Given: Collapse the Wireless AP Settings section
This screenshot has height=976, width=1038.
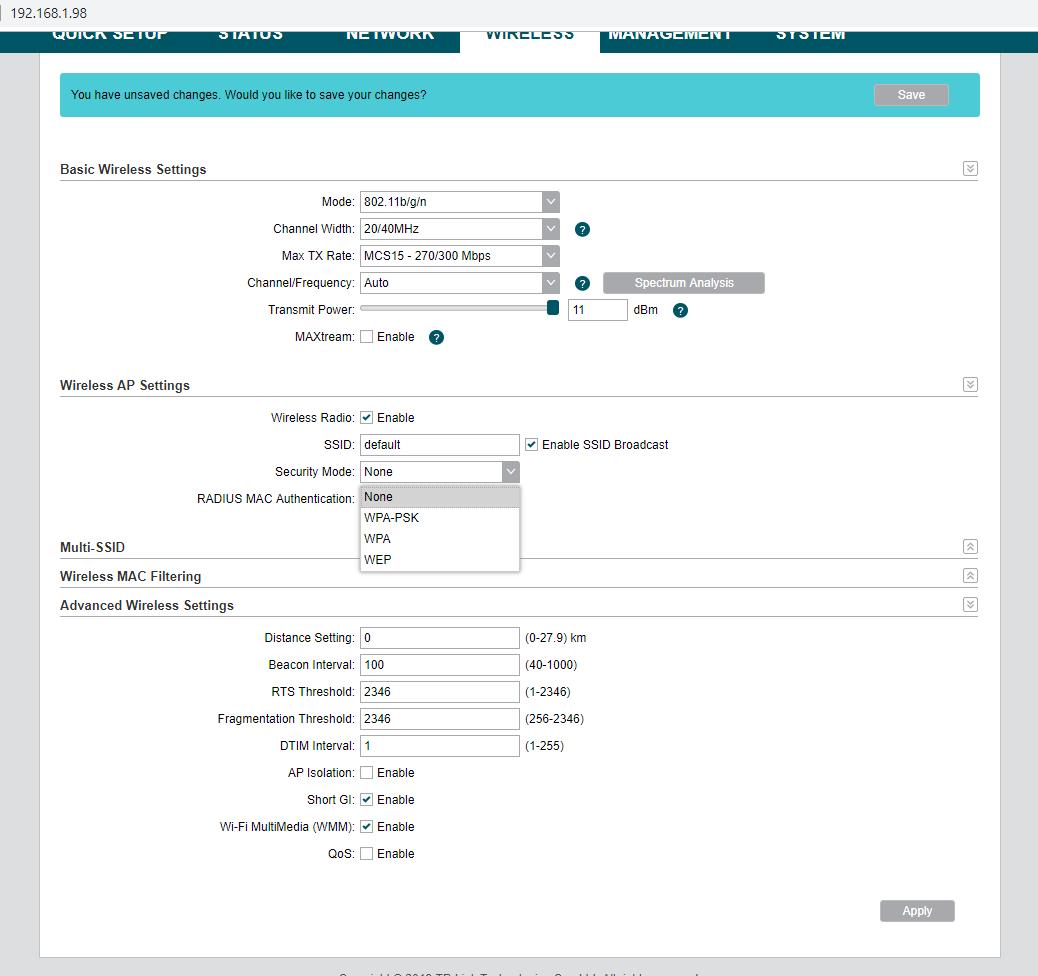Looking at the screenshot, I should coord(969,385).
